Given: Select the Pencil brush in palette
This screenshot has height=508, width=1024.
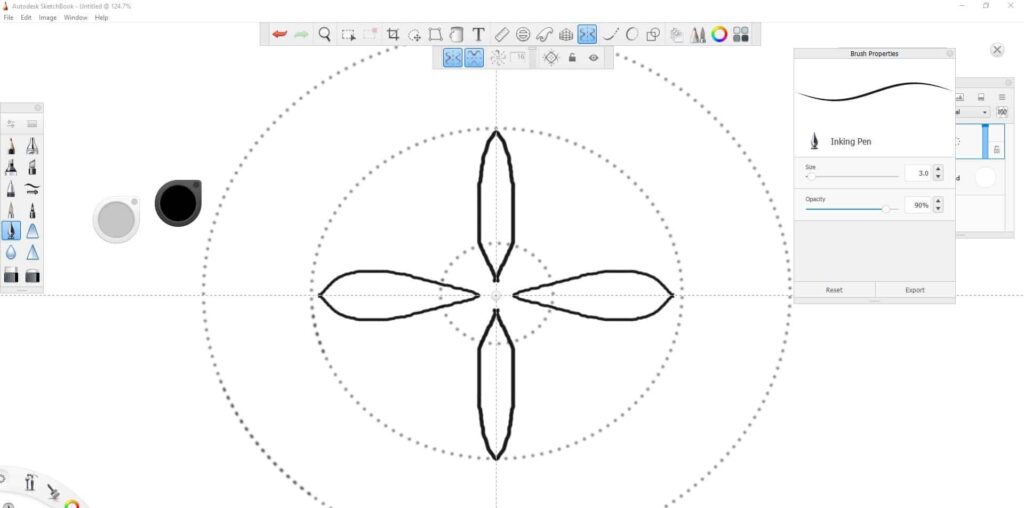Looking at the screenshot, I should click(x=11, y=146).
